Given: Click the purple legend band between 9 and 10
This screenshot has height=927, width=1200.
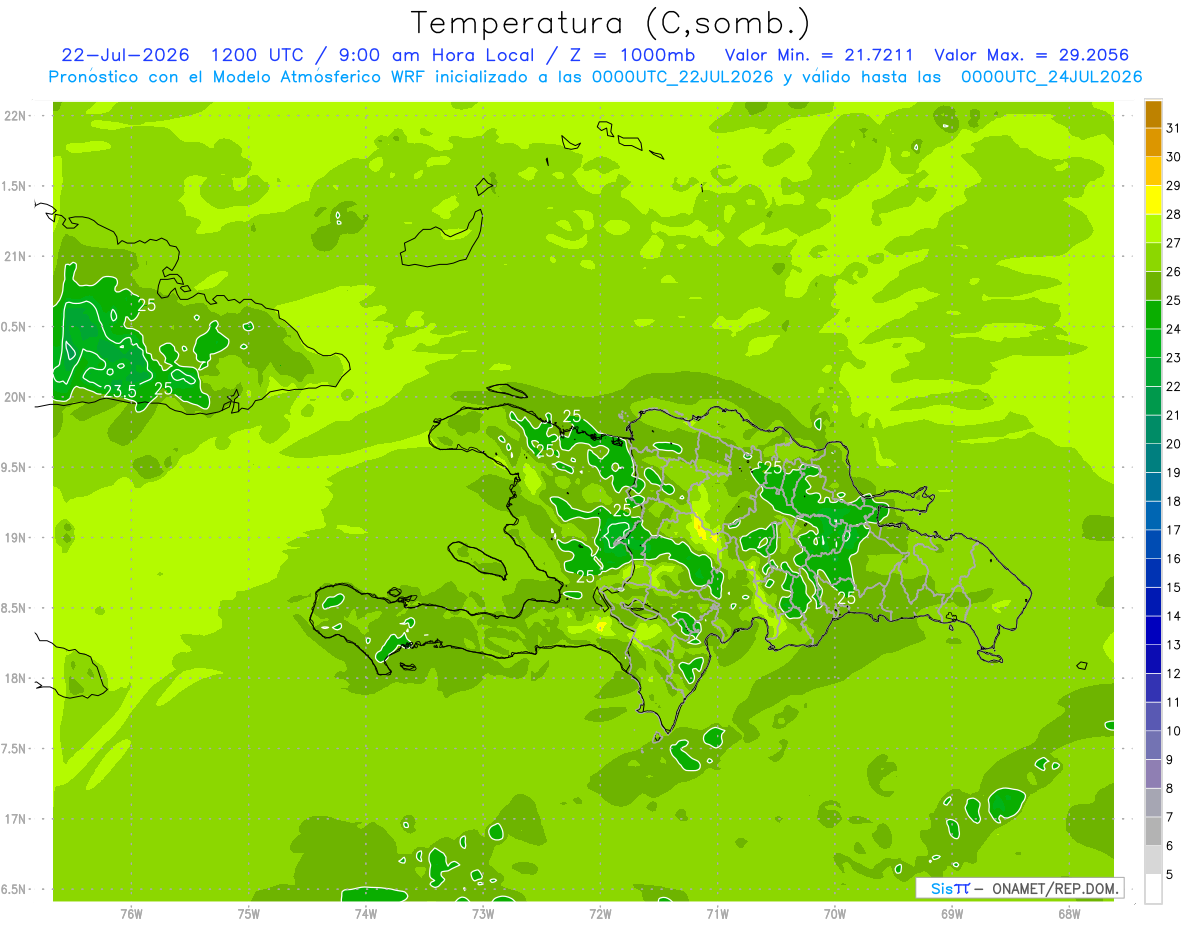Looking at the screenshot, I should point(1153,745).
